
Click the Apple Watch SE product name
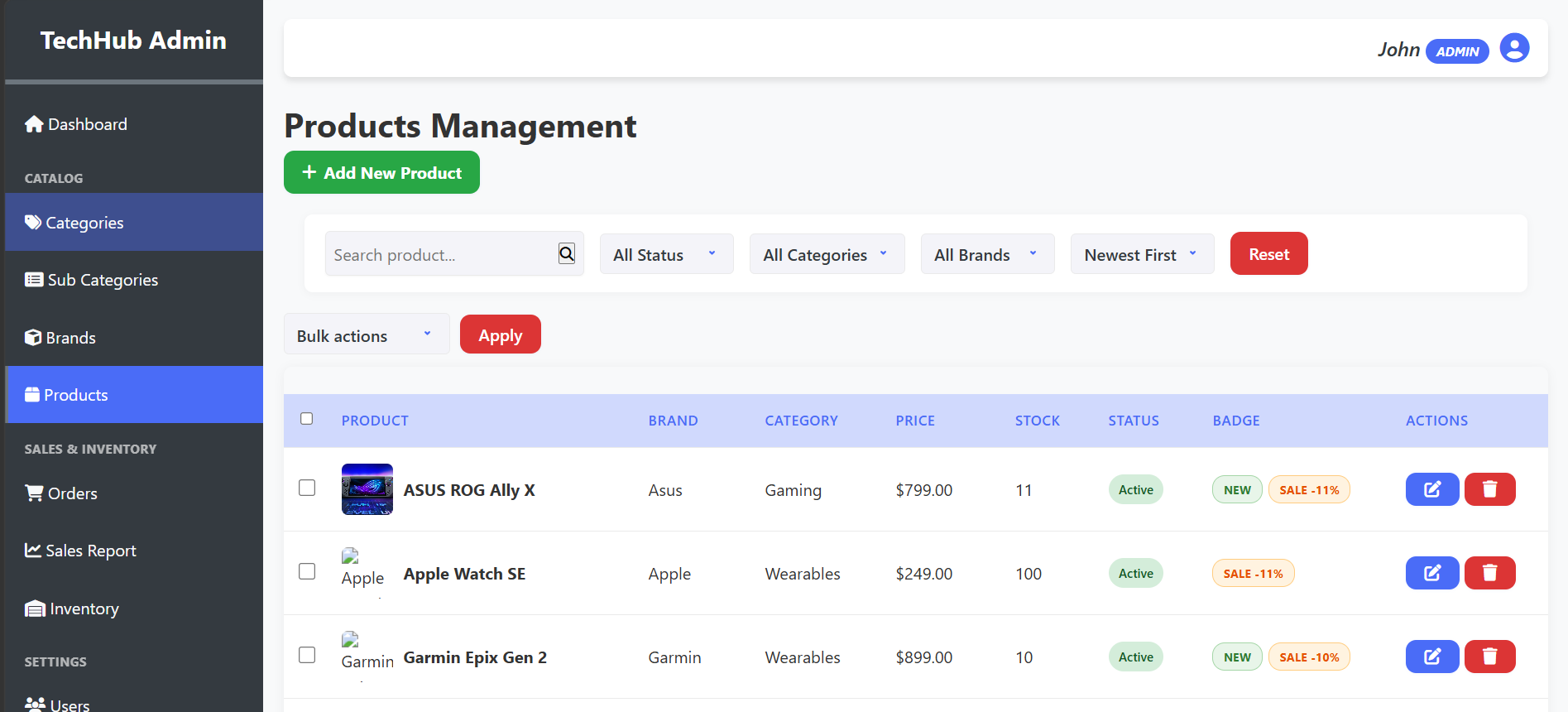point(464,574)
